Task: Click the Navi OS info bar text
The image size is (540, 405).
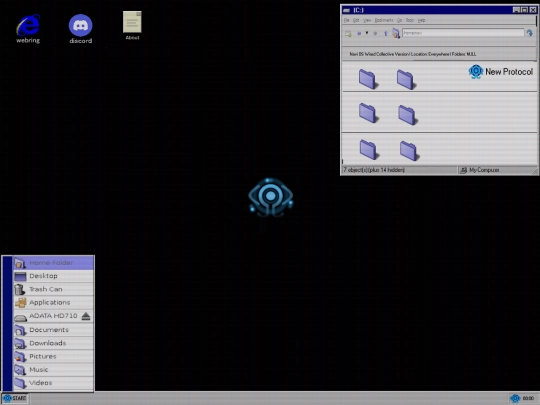Action: click(x=413, y=54)
